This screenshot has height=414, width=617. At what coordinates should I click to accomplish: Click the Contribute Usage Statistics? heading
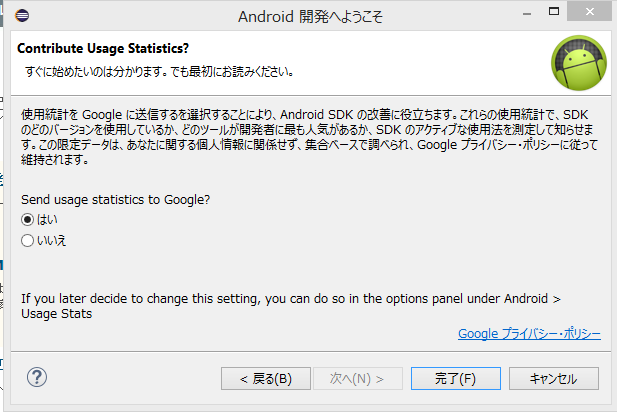tap(103, 48)
